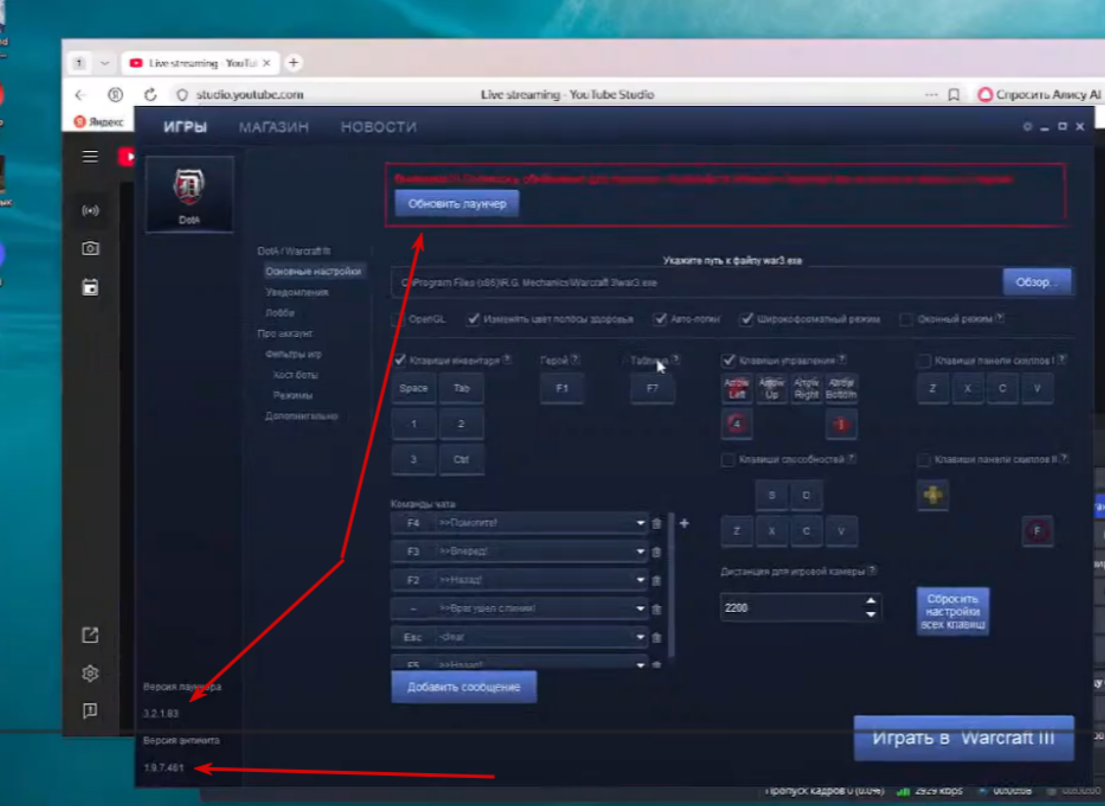Open the browser tab list chevron
Viewport: 1105px width, 806px height.
pos(105,63)
